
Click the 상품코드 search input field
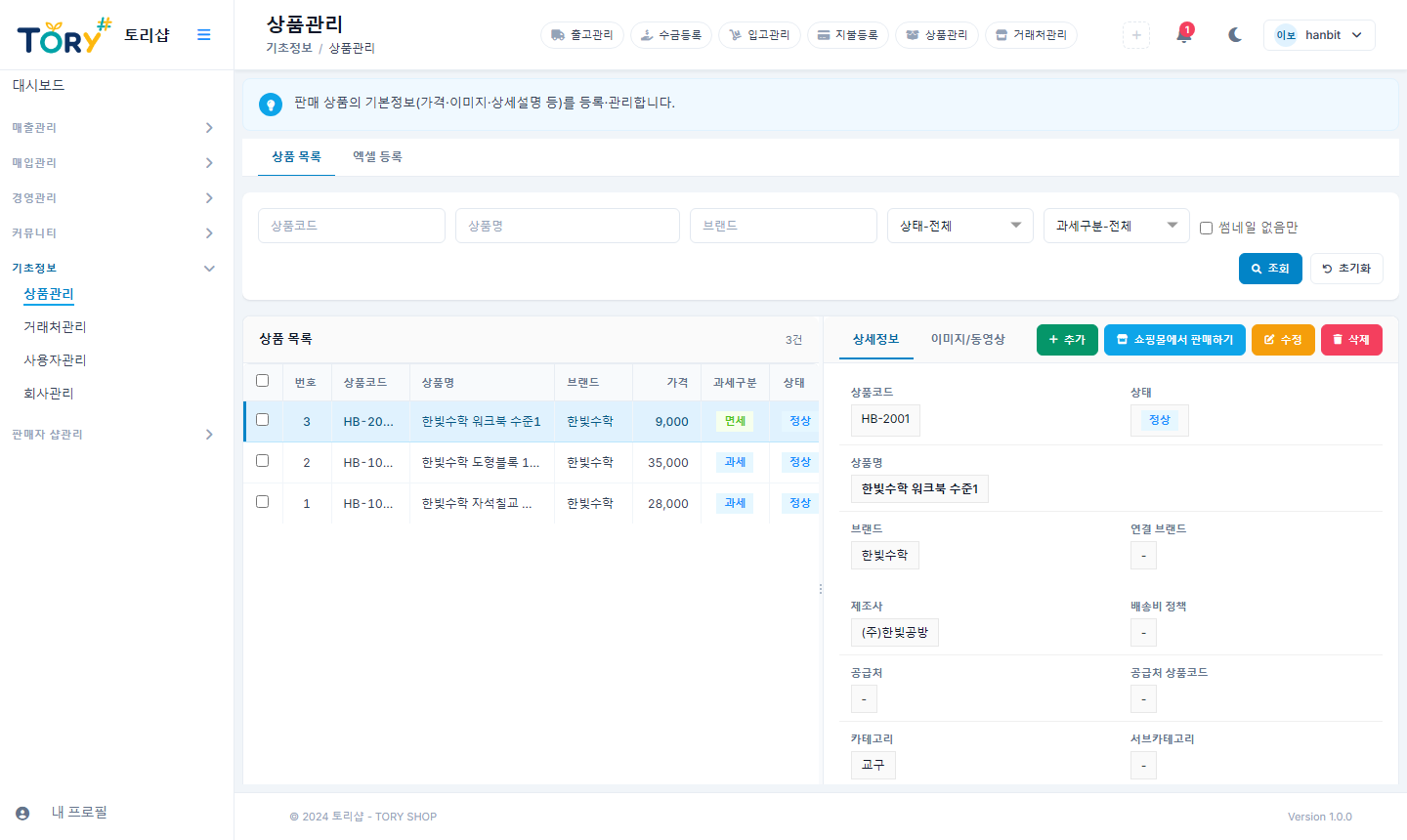point(352,226)
